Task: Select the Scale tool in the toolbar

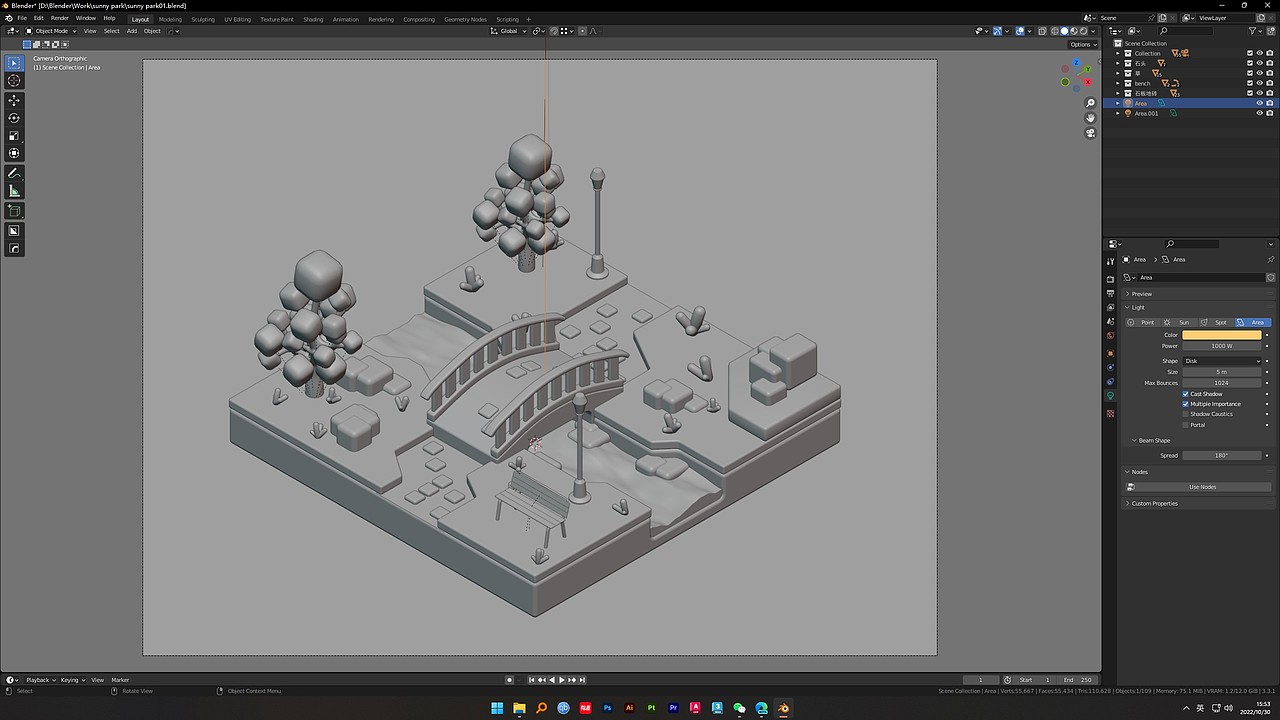Action: (x=14, y=136)
